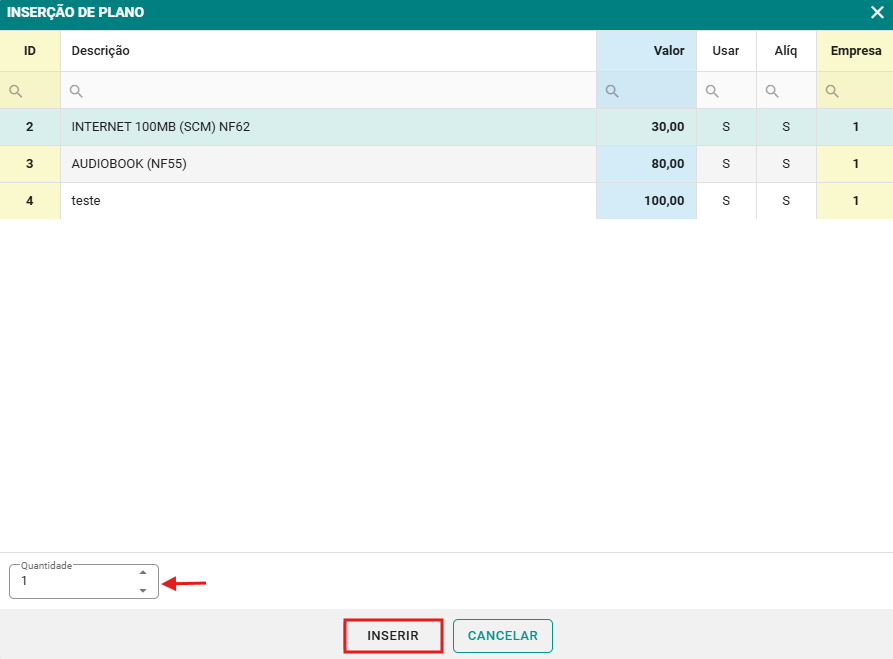Sort by the Valor column header
Screen dimensions: 893x659
(668, 51)
